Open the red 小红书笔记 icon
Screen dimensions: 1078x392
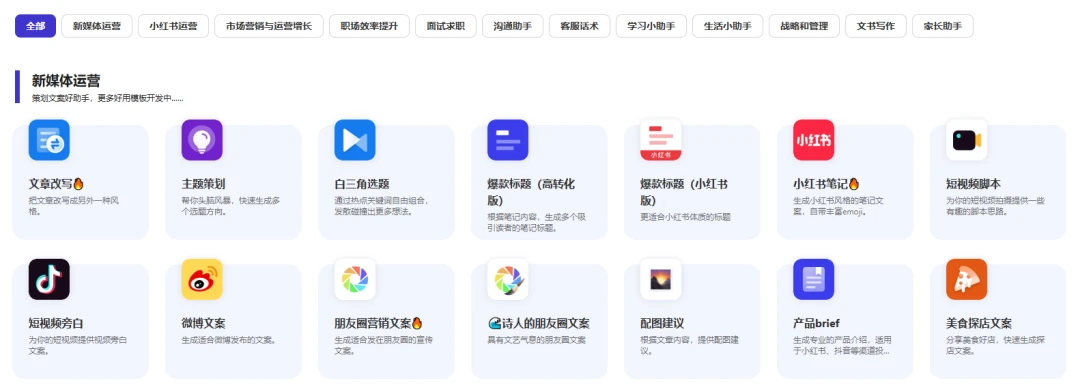pyautogui.click(x=813, y=140)
